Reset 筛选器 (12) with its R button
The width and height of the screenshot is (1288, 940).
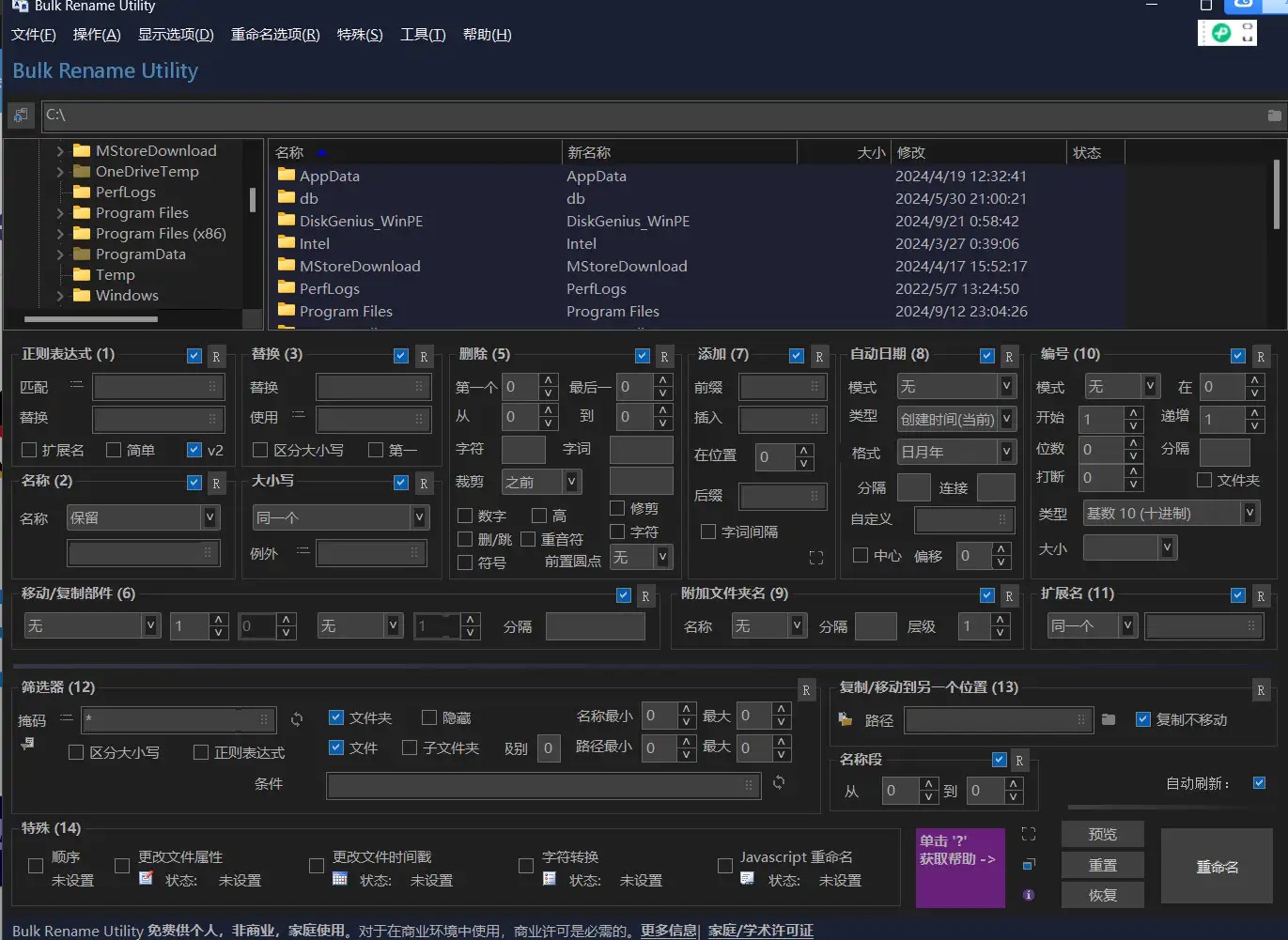tap(806, 690)
